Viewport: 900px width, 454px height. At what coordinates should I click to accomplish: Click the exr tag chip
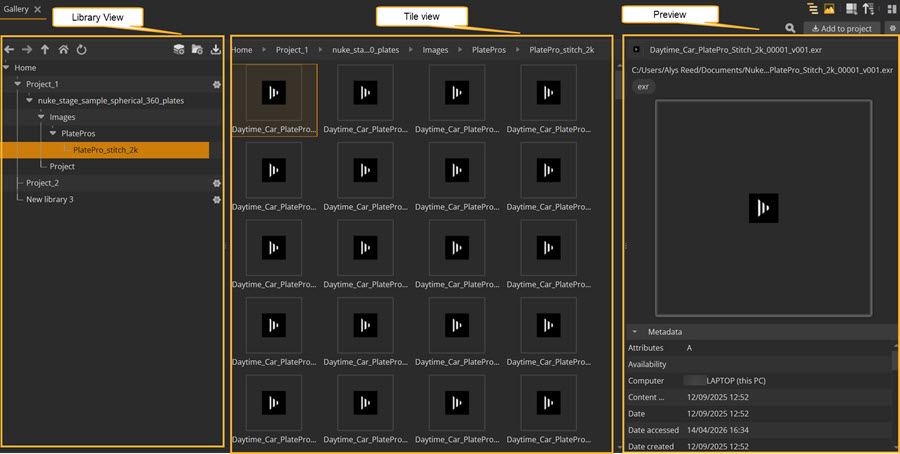643,87
